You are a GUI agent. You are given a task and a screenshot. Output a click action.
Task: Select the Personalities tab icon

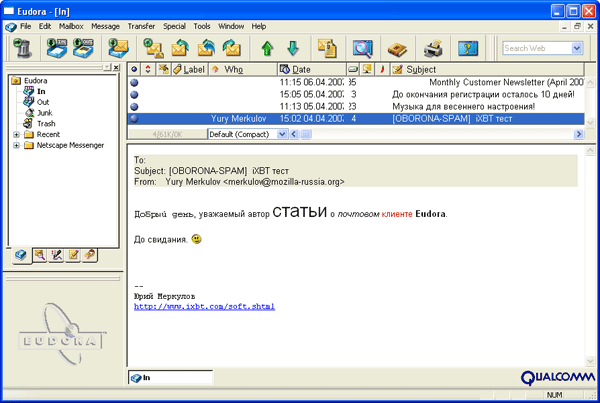[x=90, y=255]
